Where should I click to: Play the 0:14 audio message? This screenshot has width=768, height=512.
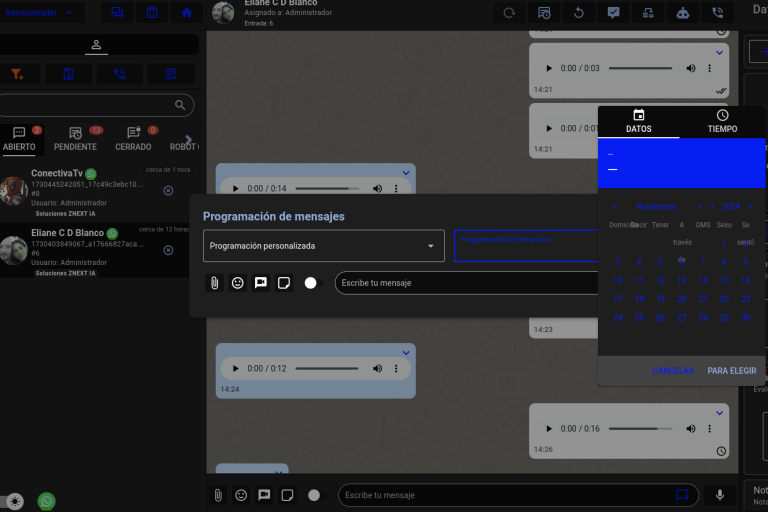pos(236,188)
